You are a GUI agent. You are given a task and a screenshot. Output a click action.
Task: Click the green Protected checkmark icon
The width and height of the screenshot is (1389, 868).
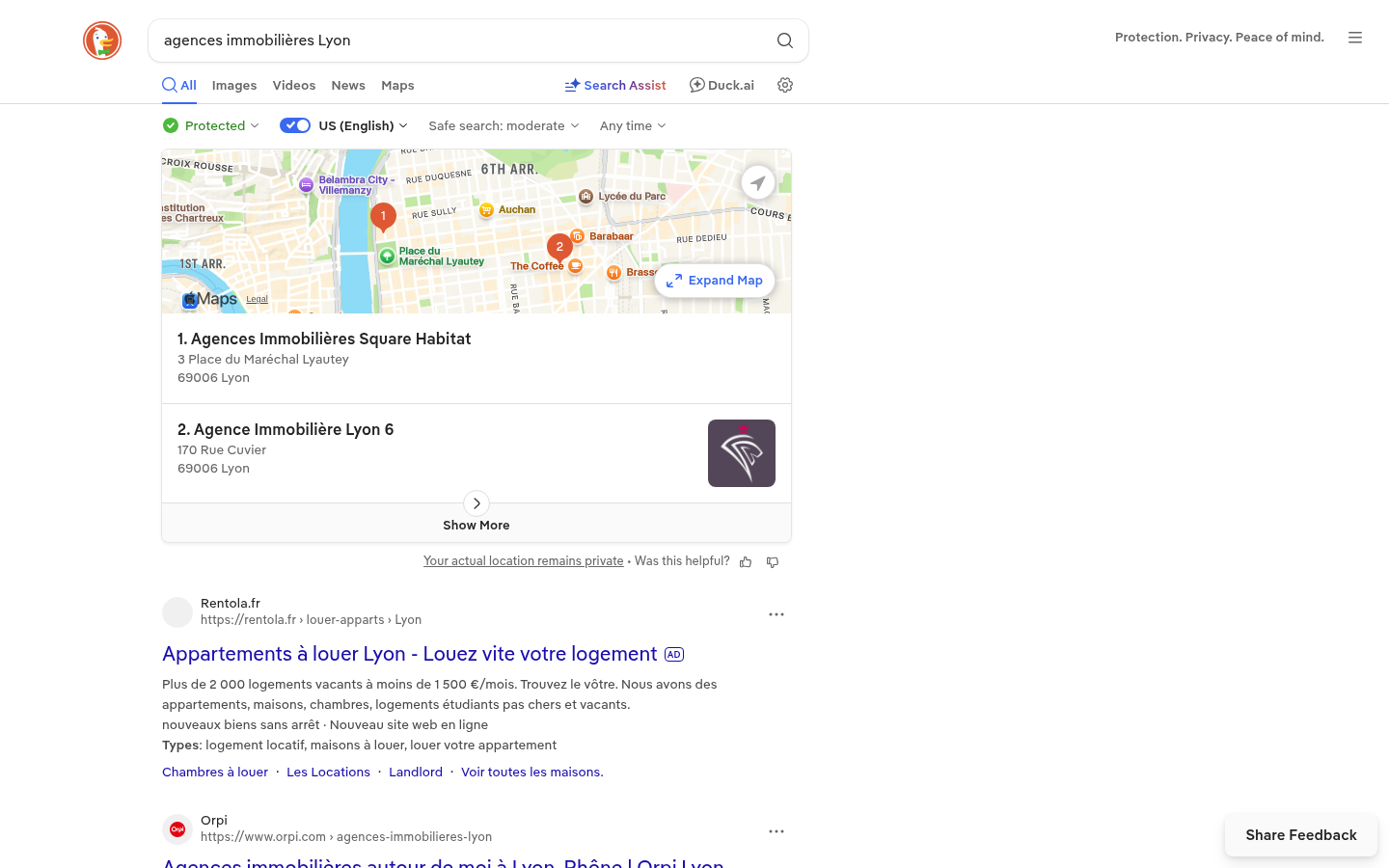point(171,125)
